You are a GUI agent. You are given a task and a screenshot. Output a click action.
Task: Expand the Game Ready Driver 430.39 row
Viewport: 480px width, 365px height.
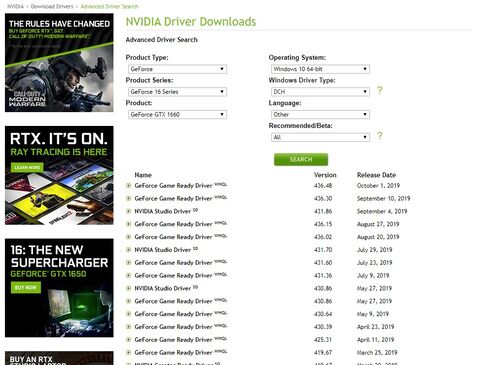pyautogui.click(x=128, y=327)
